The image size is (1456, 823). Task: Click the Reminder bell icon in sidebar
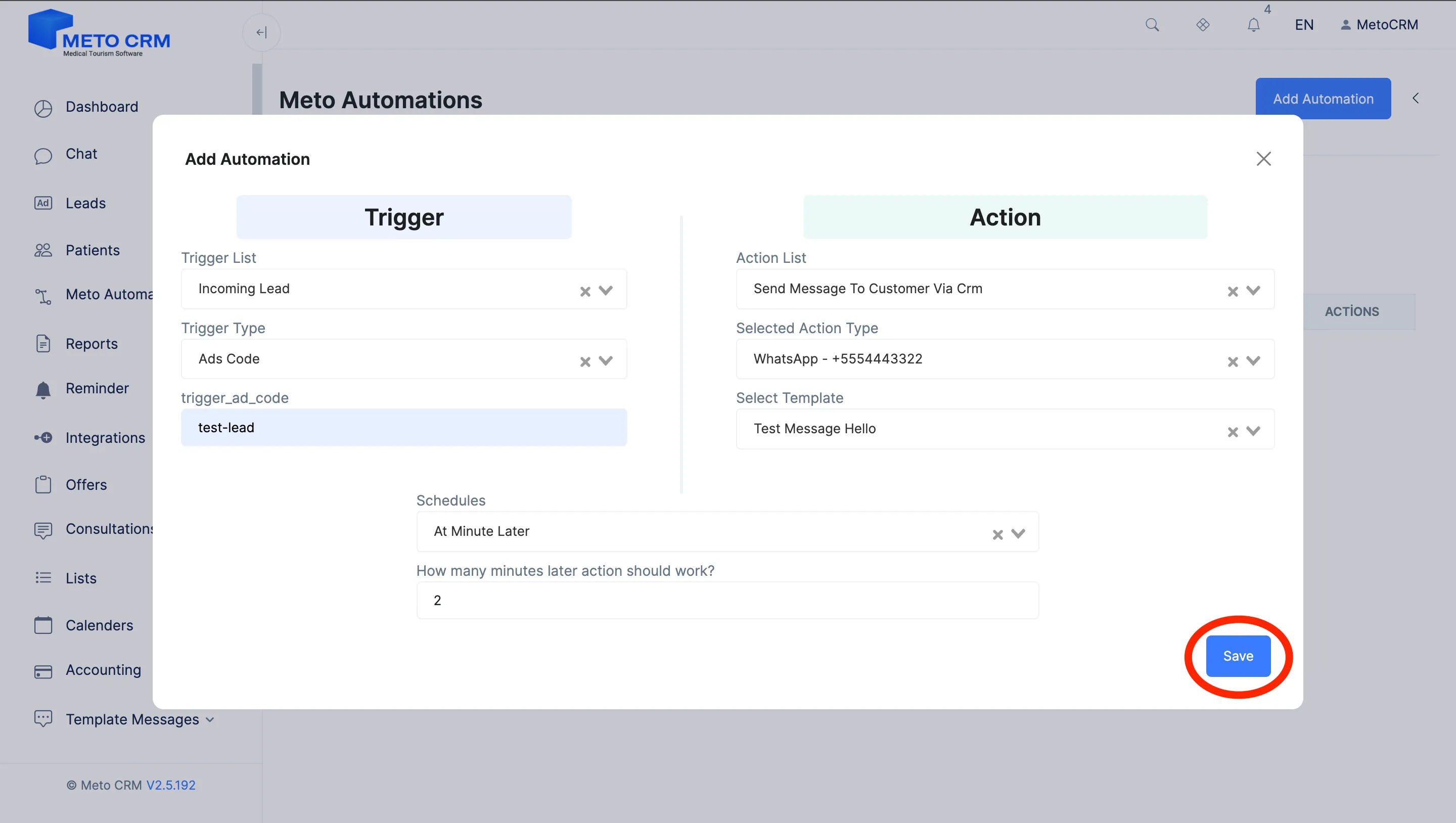click(x=43, y=389)
